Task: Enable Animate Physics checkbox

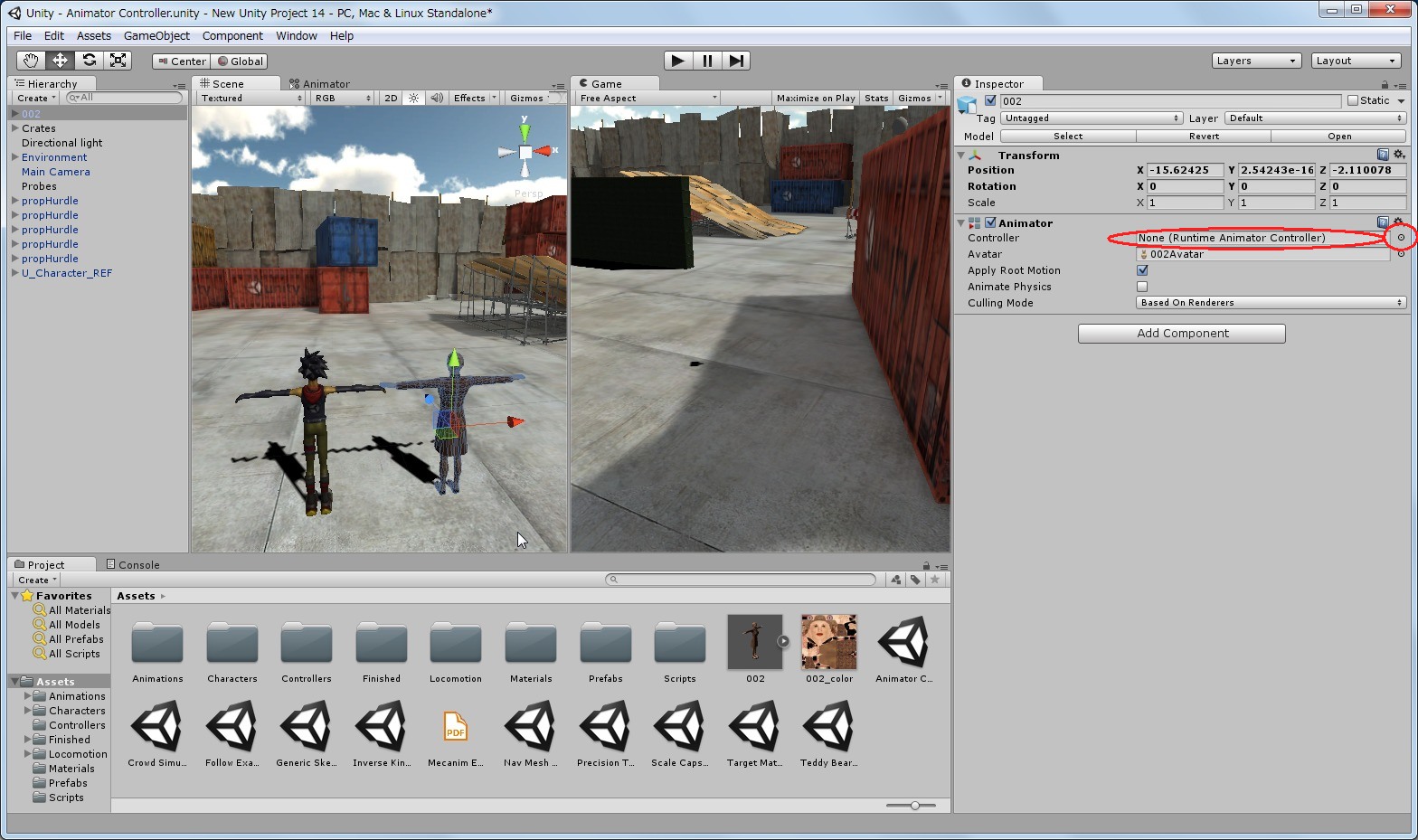Action: (x=1142, y=287)
